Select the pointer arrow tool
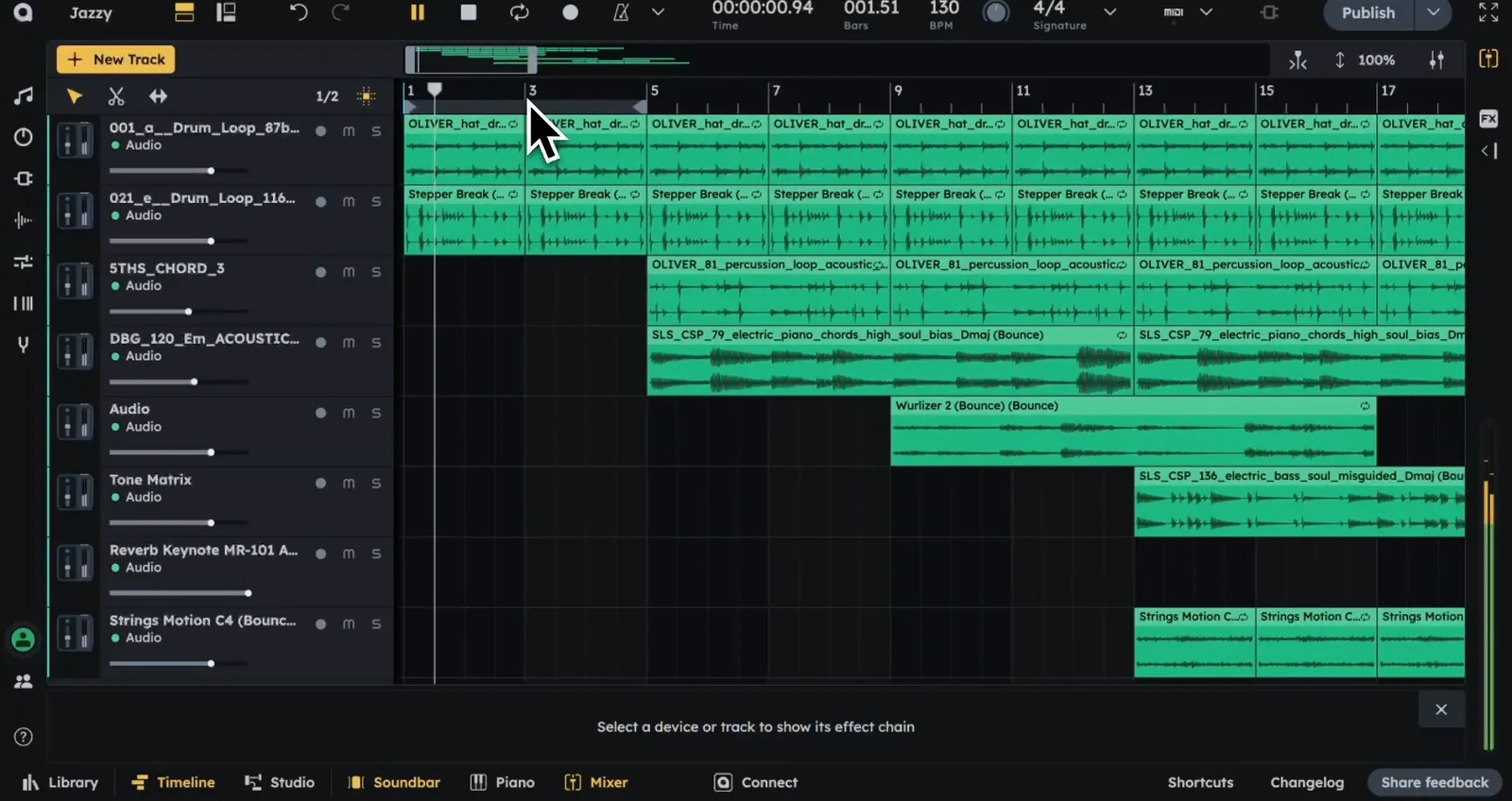This screenshot has width=1512, height=801. click(x=74, y=96)
